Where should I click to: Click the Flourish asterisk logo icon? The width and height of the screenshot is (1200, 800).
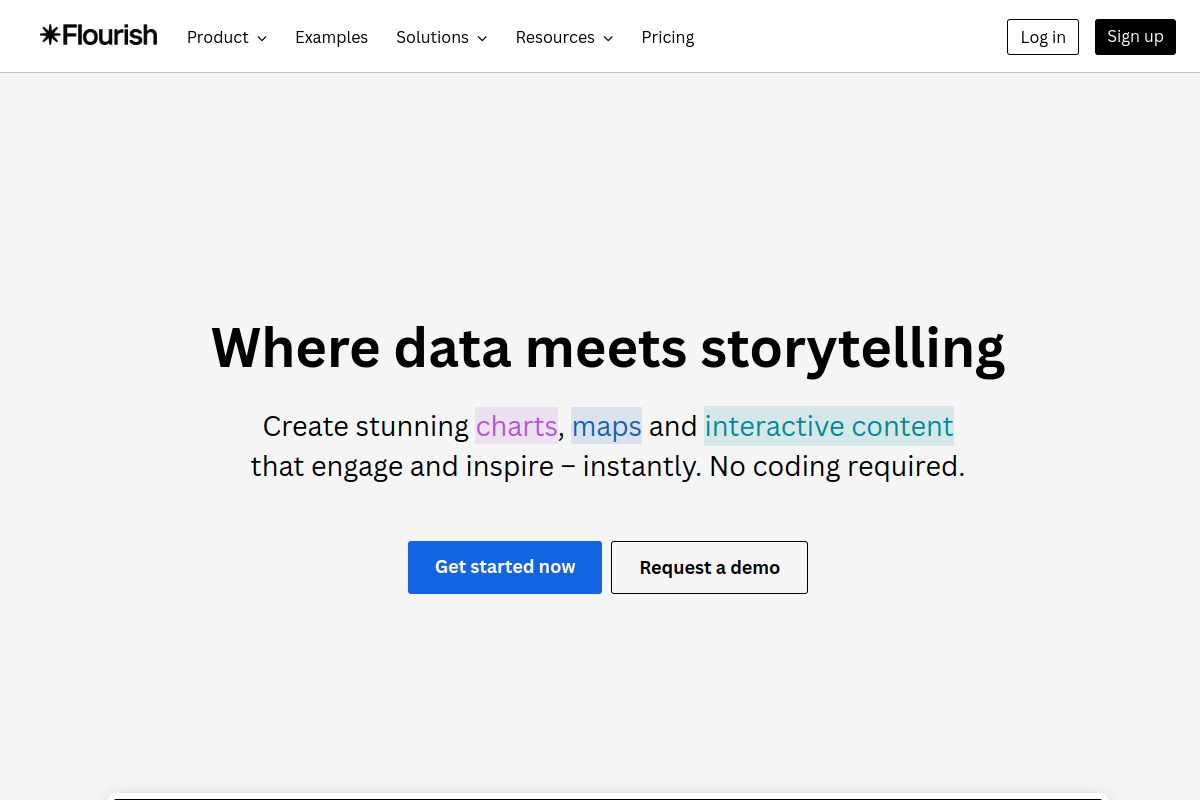coord(50,36)
